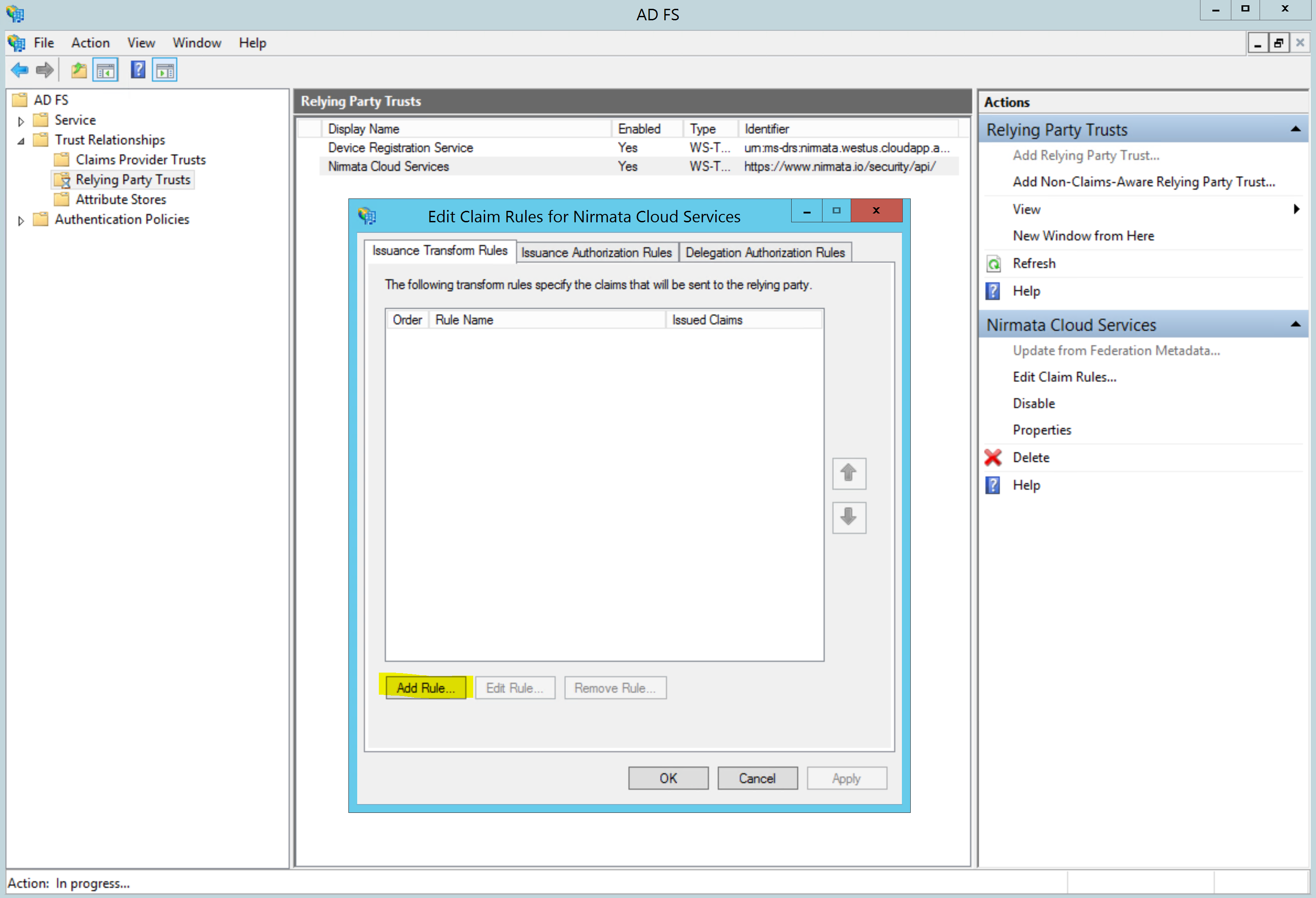This screenshot has height=898, width=1316.
Task: Click the Order column header
Action: point(408,320)
